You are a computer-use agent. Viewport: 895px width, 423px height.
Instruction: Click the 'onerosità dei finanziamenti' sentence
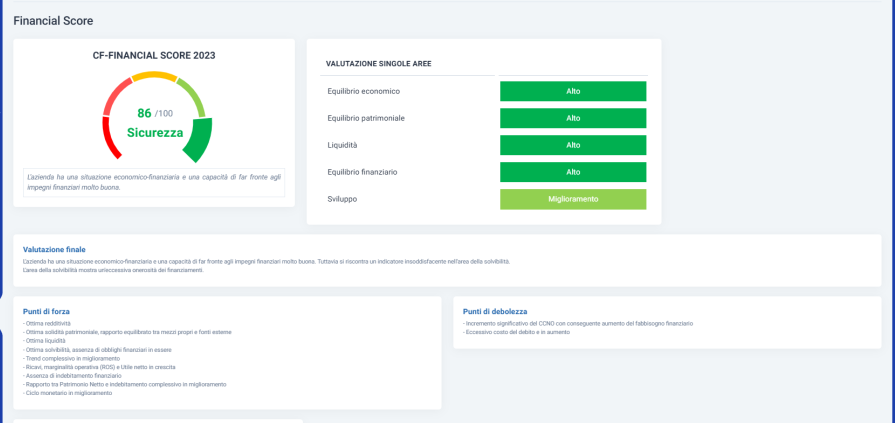(113, 270)
